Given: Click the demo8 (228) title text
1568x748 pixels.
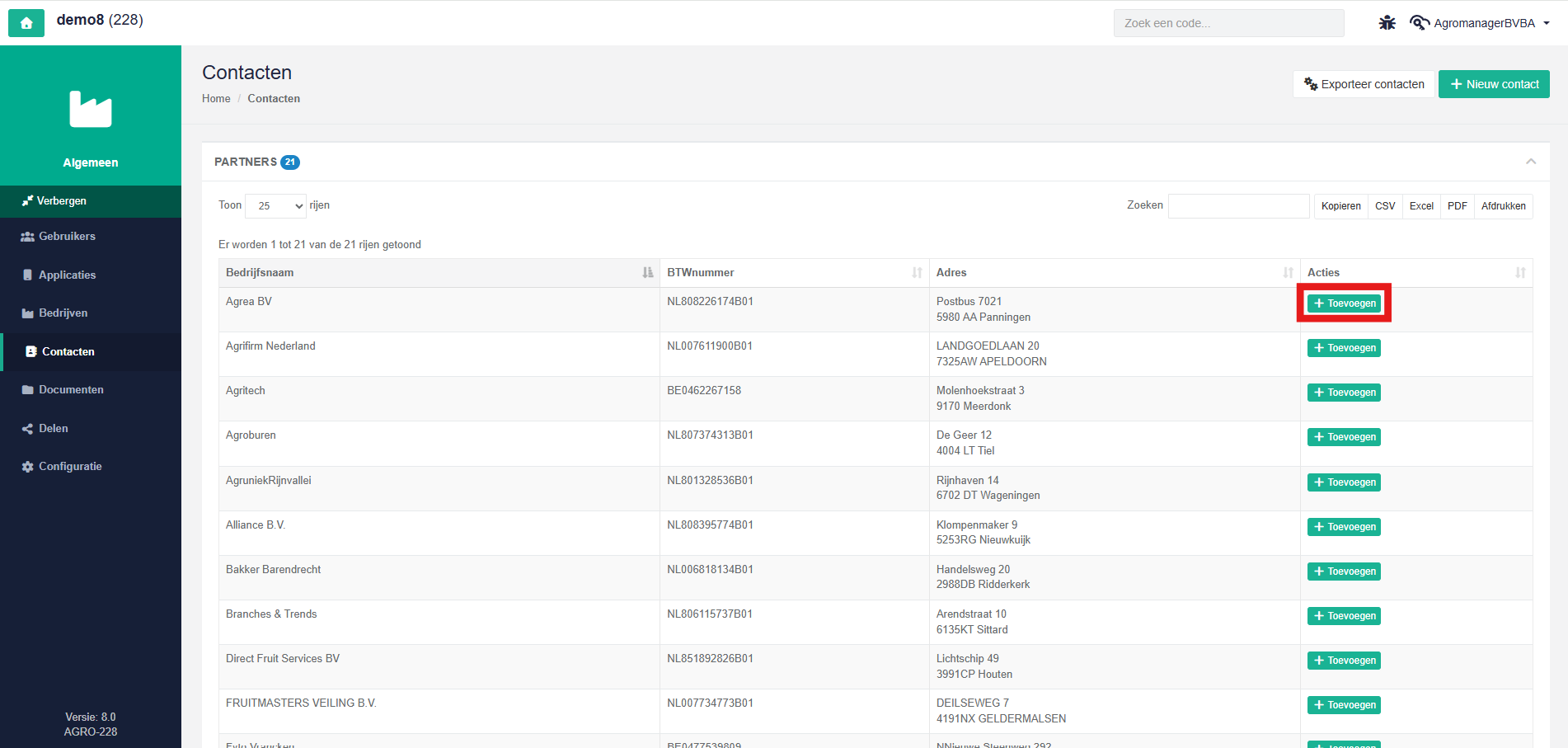Looking at the screenshot, I should coord(100,20).
